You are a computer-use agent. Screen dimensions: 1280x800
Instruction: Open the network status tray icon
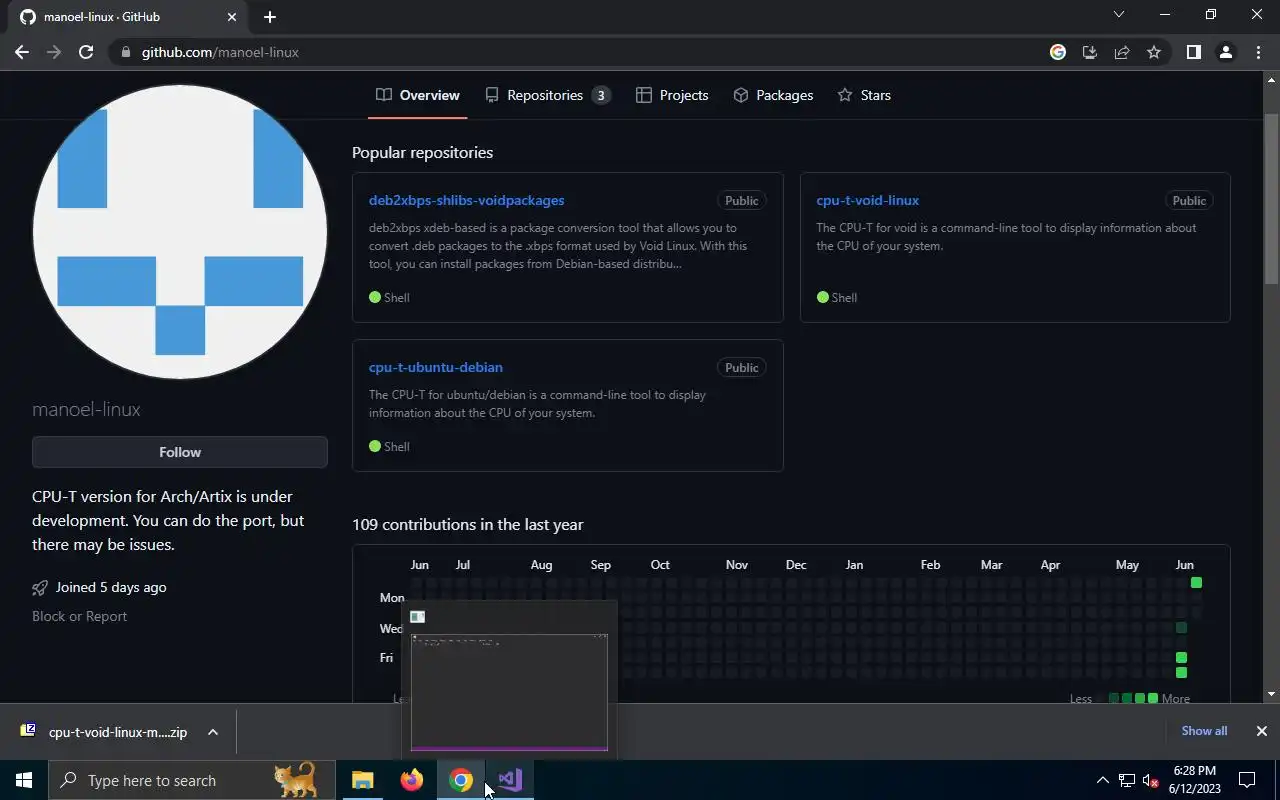click(x=1126, y=780)
